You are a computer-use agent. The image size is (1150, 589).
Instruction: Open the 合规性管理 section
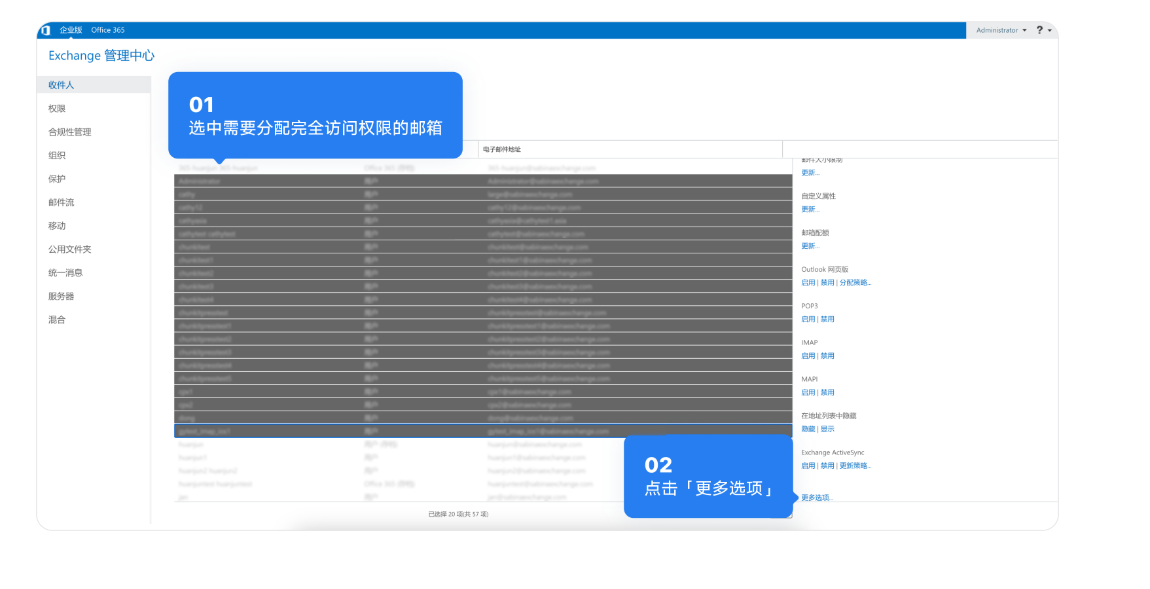pyautogui.click(x=70, y=131)
